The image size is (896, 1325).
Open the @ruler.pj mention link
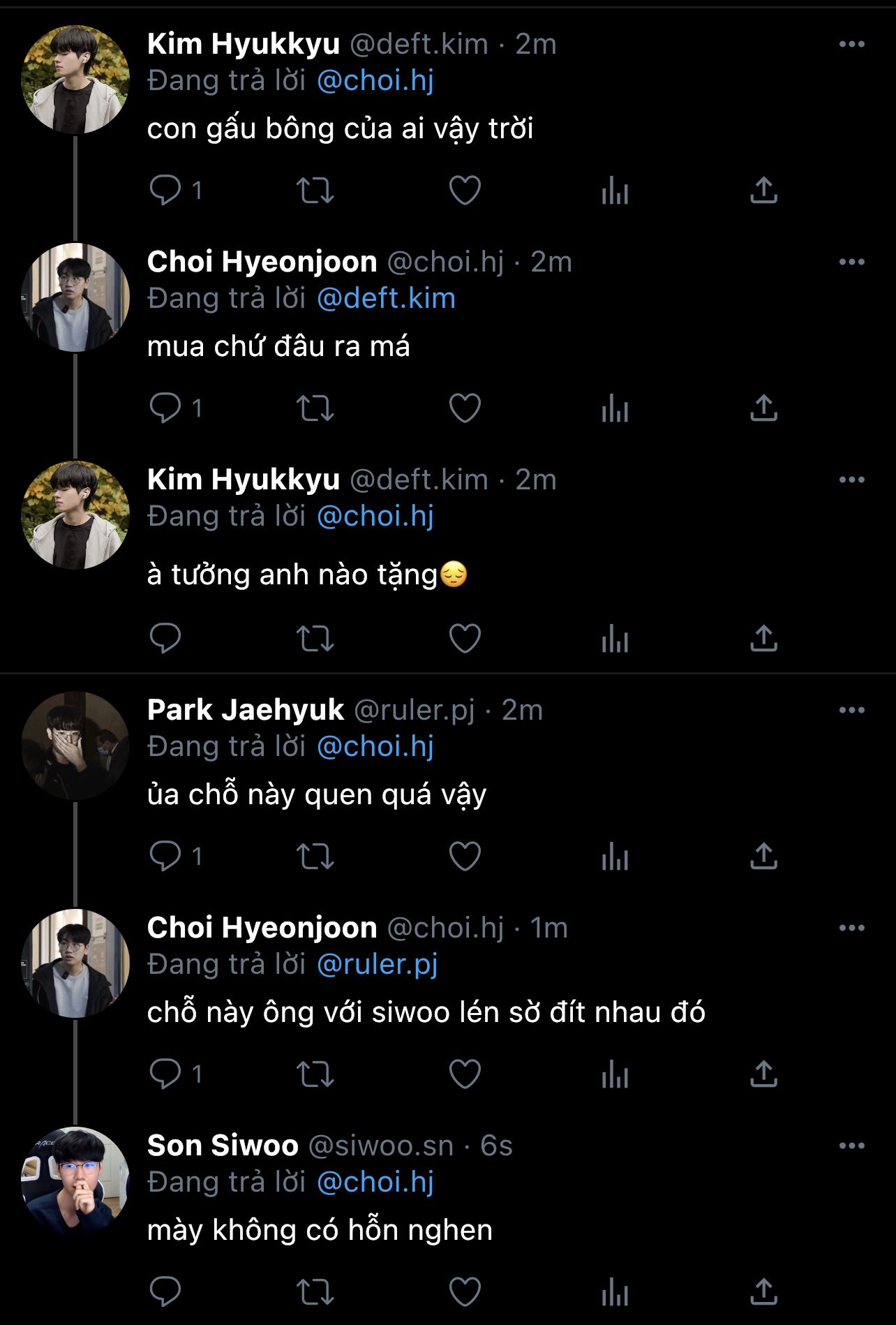click(x=377, y=964)
